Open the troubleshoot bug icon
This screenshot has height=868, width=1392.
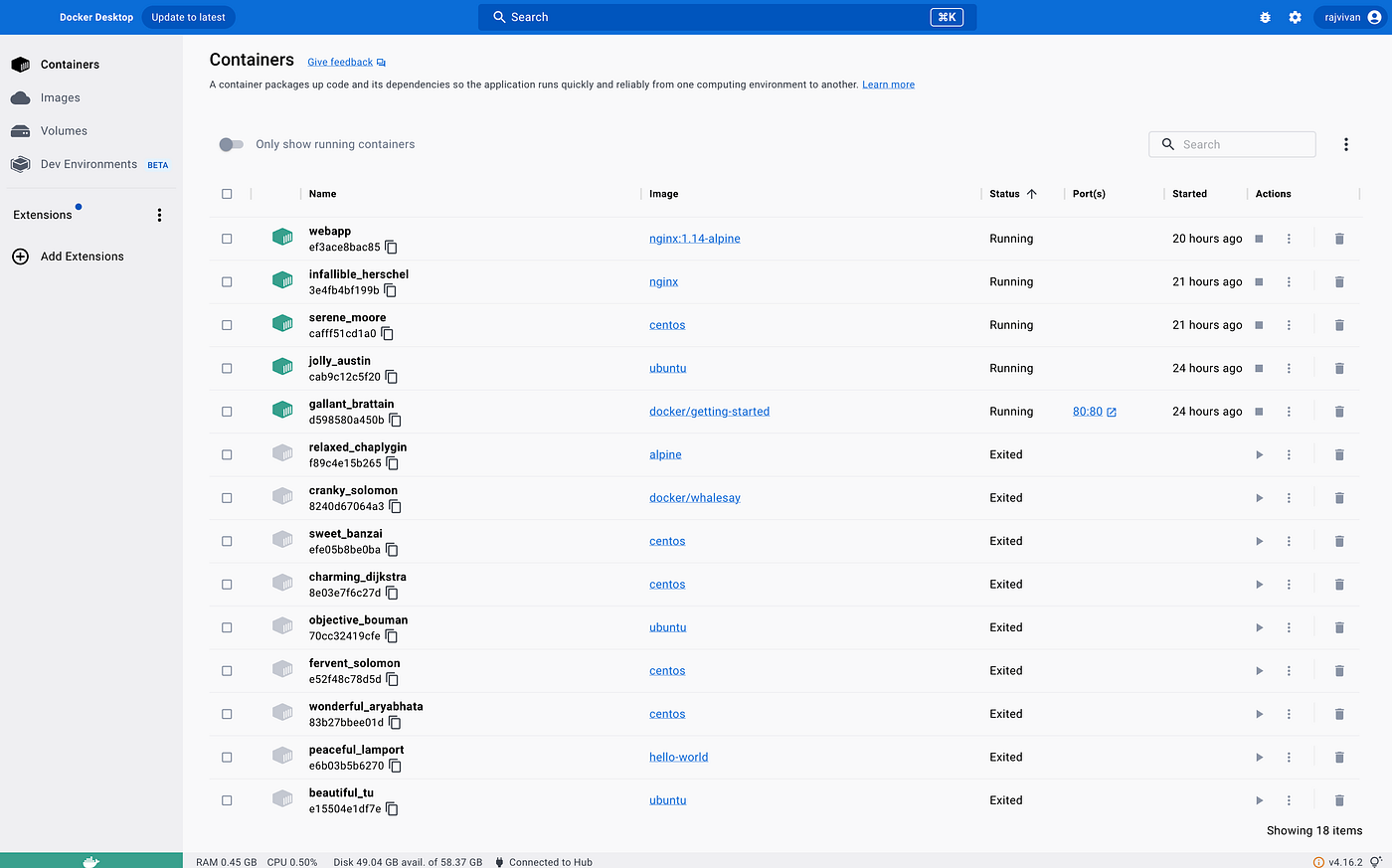pyautogui.click(x=1265, y=17)
